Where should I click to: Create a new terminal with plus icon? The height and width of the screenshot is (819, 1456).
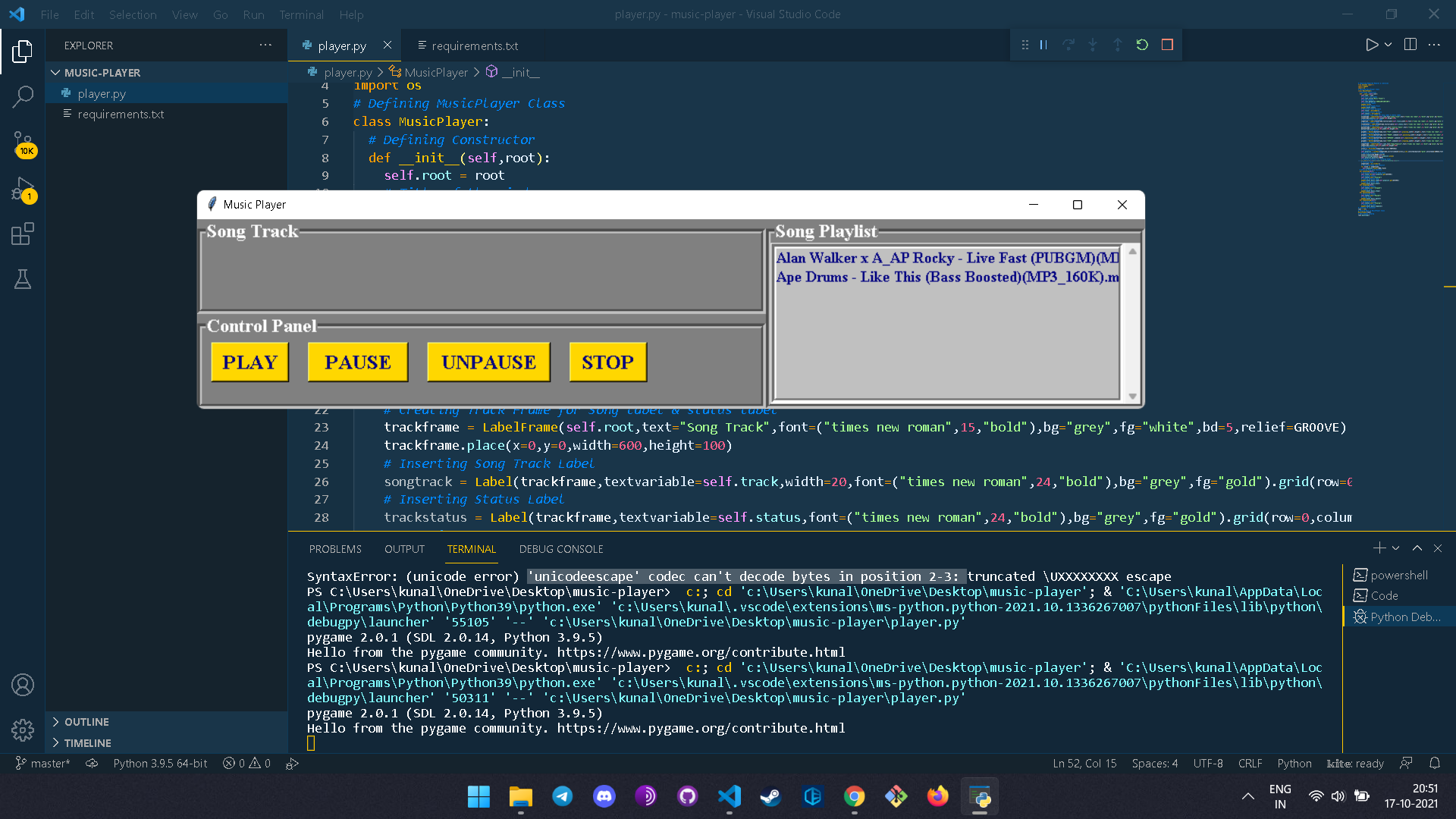[1379, 548]
